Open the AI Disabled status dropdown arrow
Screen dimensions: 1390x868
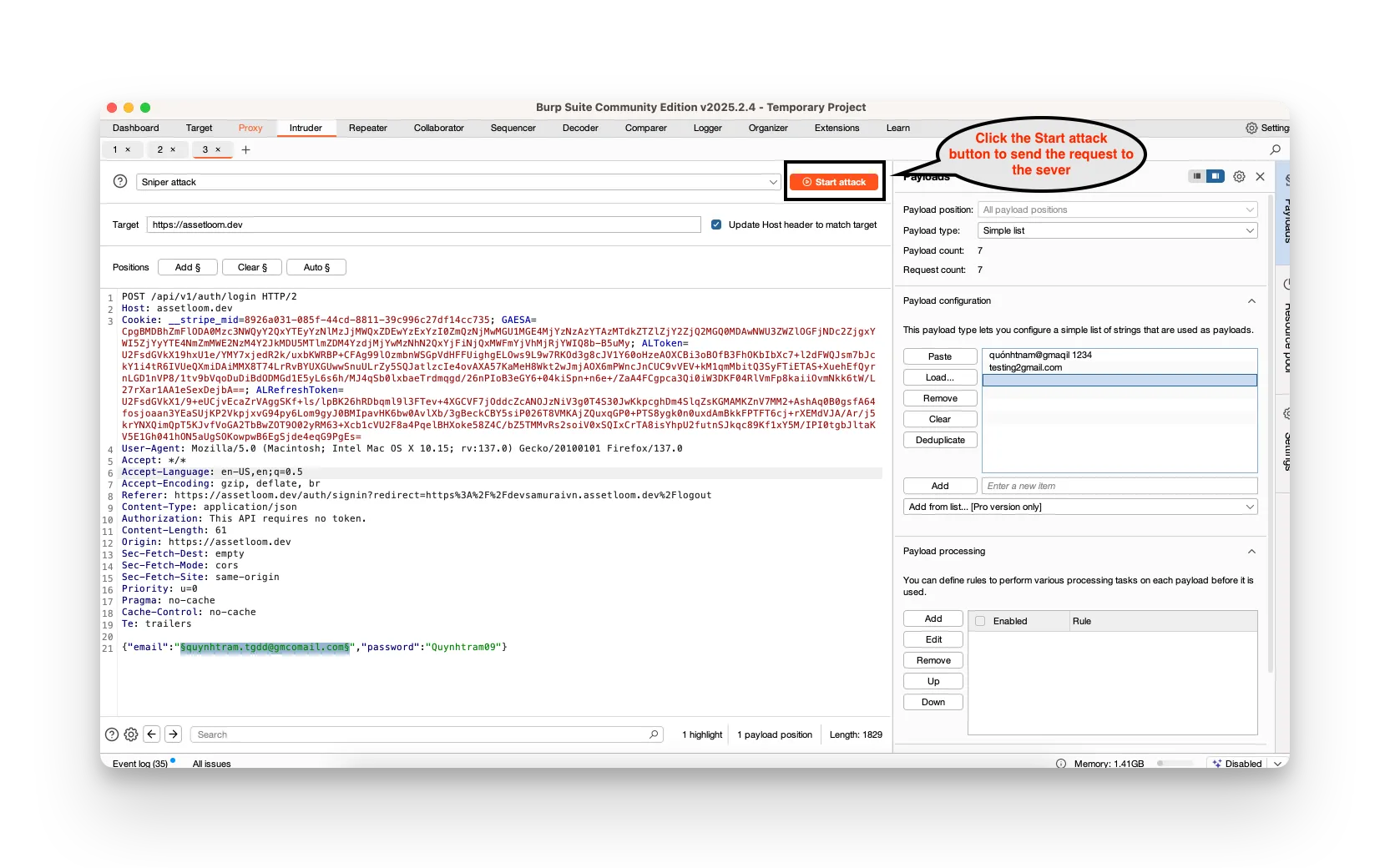[x=1277, y=763]
